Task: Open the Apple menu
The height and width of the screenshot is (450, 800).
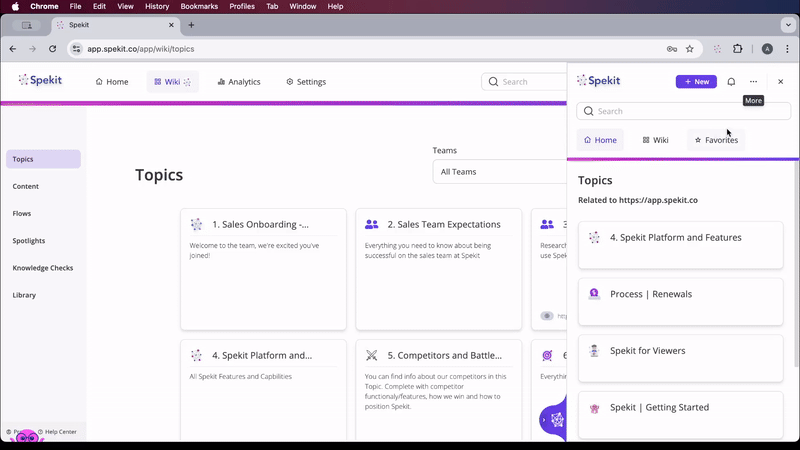Action: [x=15, y=6]
